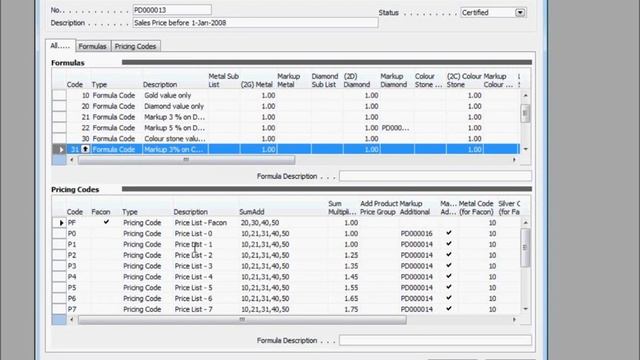Click Formulas grid scroll-right arrow
The height and width of the screenshot is (360, 640).
514,160
